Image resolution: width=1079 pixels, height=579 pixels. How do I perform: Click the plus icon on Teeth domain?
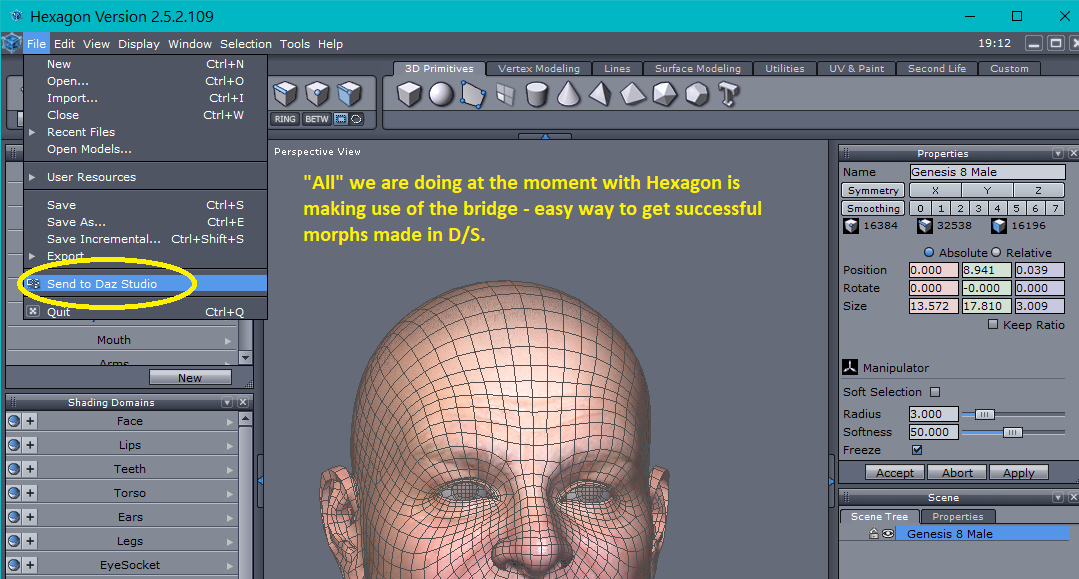(x=30, y=470)
